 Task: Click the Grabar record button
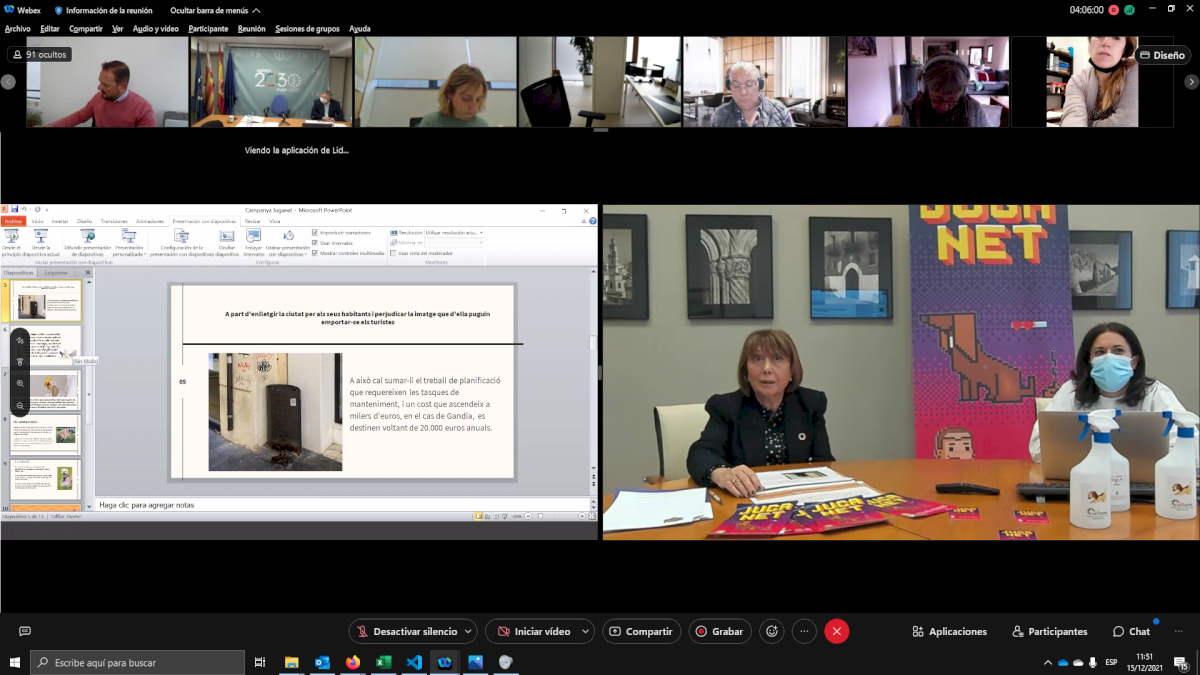719,631
